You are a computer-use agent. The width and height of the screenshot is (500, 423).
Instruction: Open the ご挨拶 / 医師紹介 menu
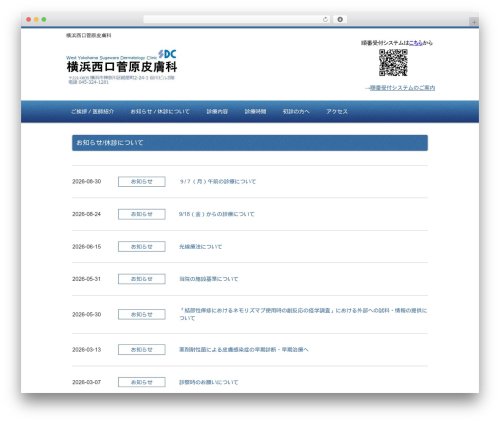92,111
